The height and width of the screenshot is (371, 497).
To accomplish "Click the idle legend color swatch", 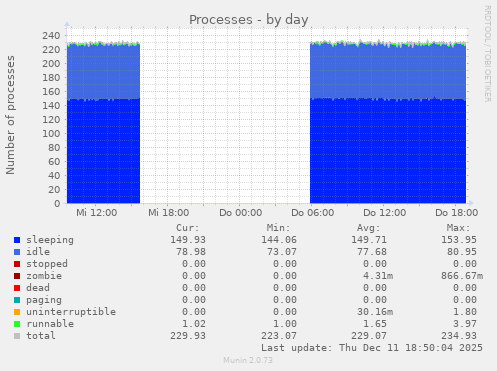I will click(x=17, y=252).
